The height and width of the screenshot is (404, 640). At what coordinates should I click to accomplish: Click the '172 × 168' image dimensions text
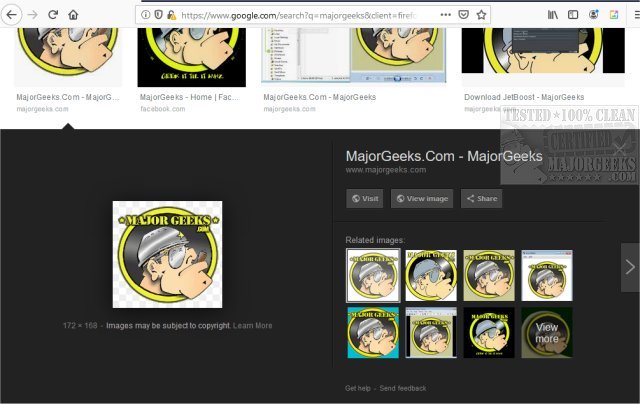[80, 326]
